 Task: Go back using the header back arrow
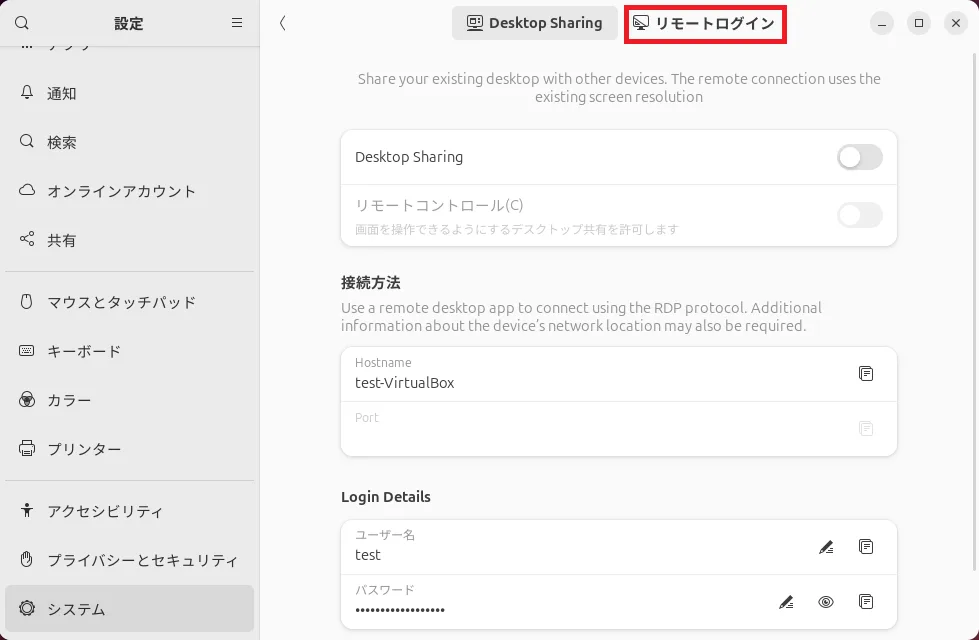tap(283, 23)
